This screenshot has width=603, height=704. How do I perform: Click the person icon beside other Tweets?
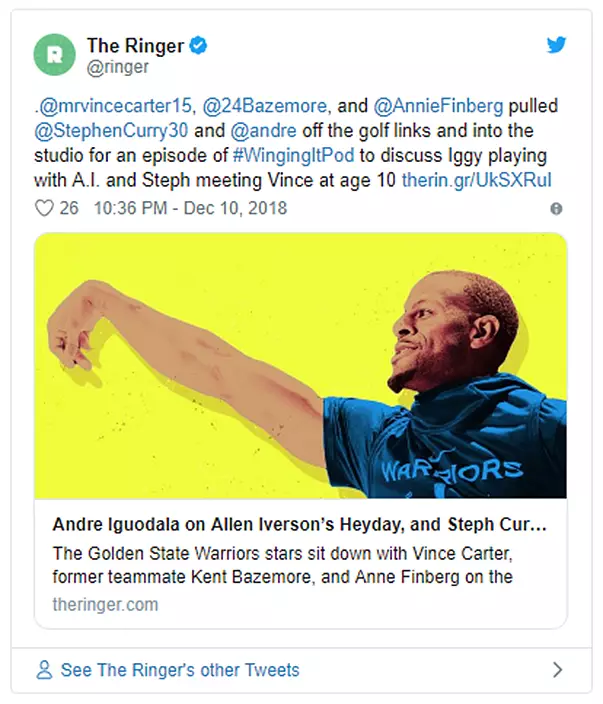44,670
